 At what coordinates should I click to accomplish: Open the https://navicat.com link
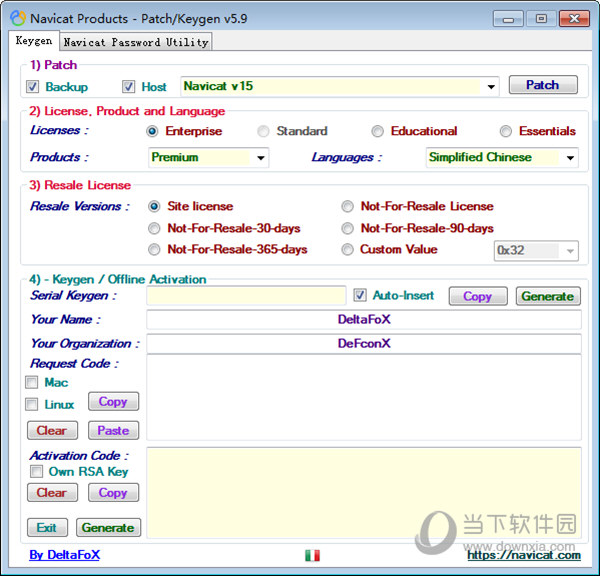524,555
